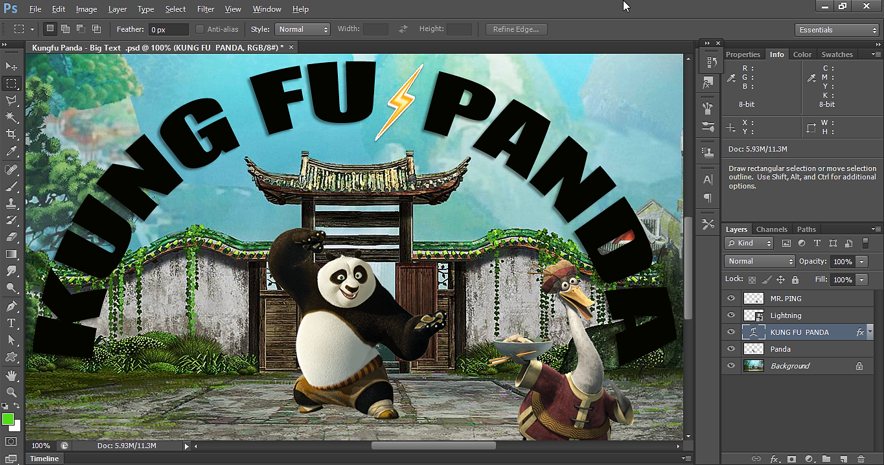Click the Refine Edge button
The width and height of the screenshot is (885, 465).
(x=516, y=29)
